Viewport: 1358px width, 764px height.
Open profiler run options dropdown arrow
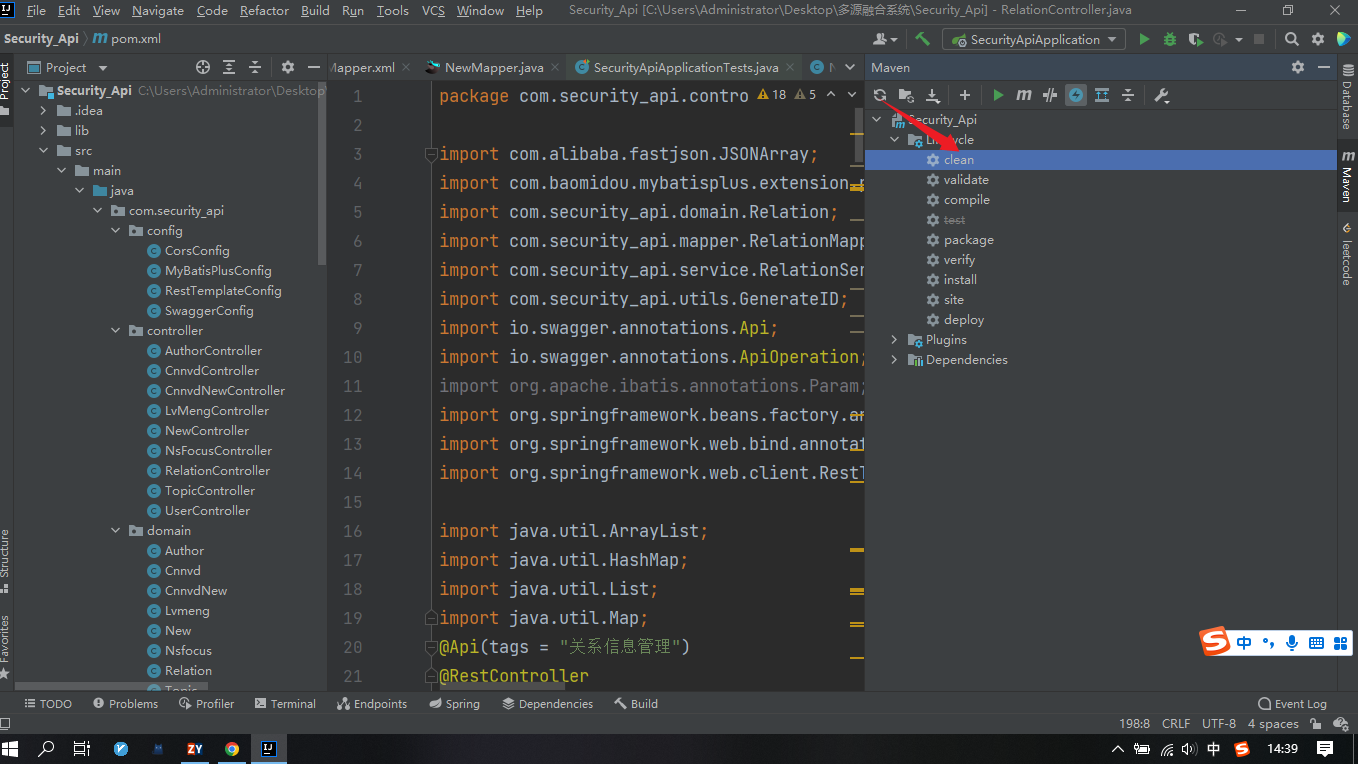pos(1238,39)
